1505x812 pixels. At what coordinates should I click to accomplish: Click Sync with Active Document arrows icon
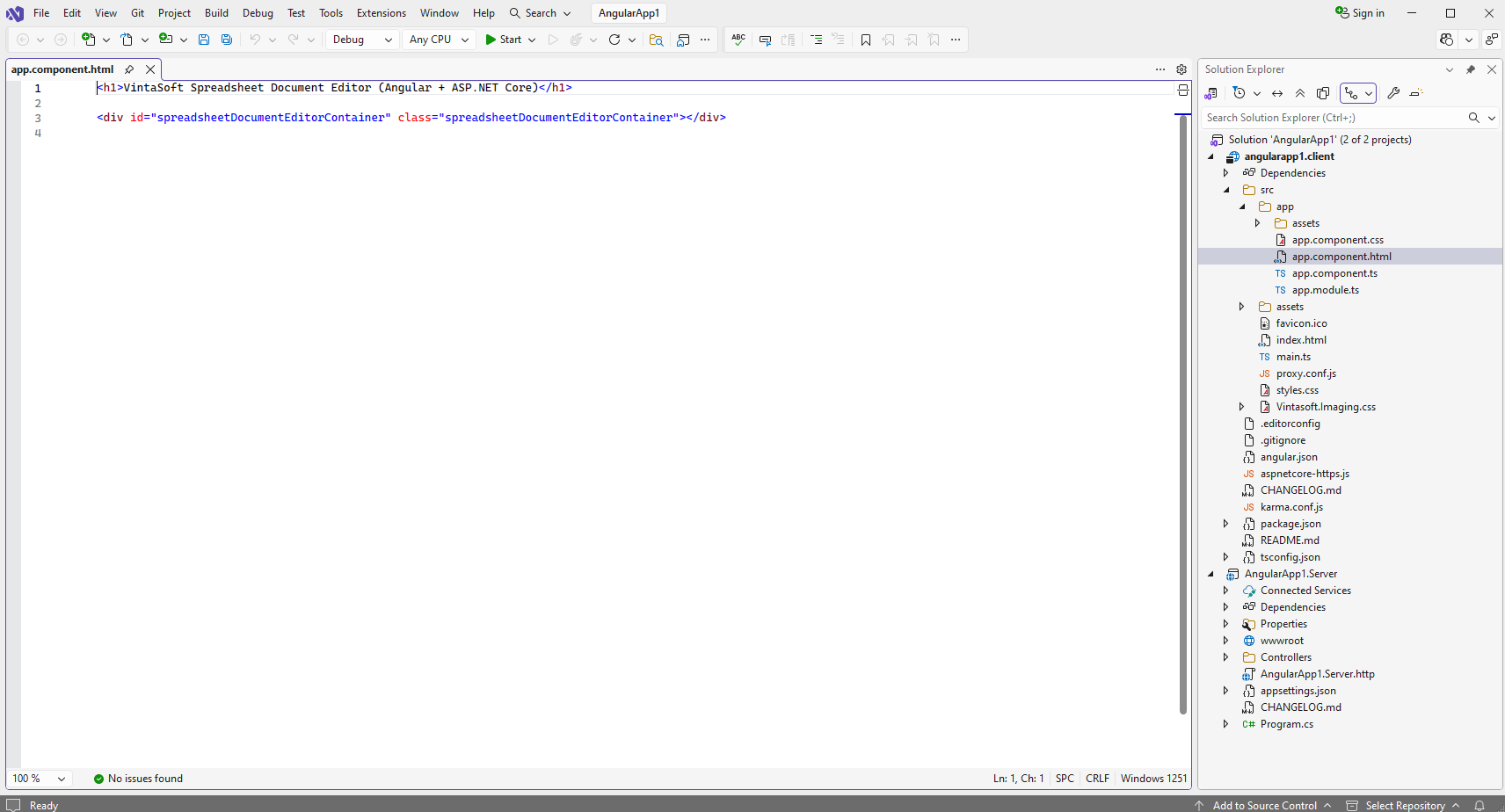pyautogui.click(x=1277, y=93)
